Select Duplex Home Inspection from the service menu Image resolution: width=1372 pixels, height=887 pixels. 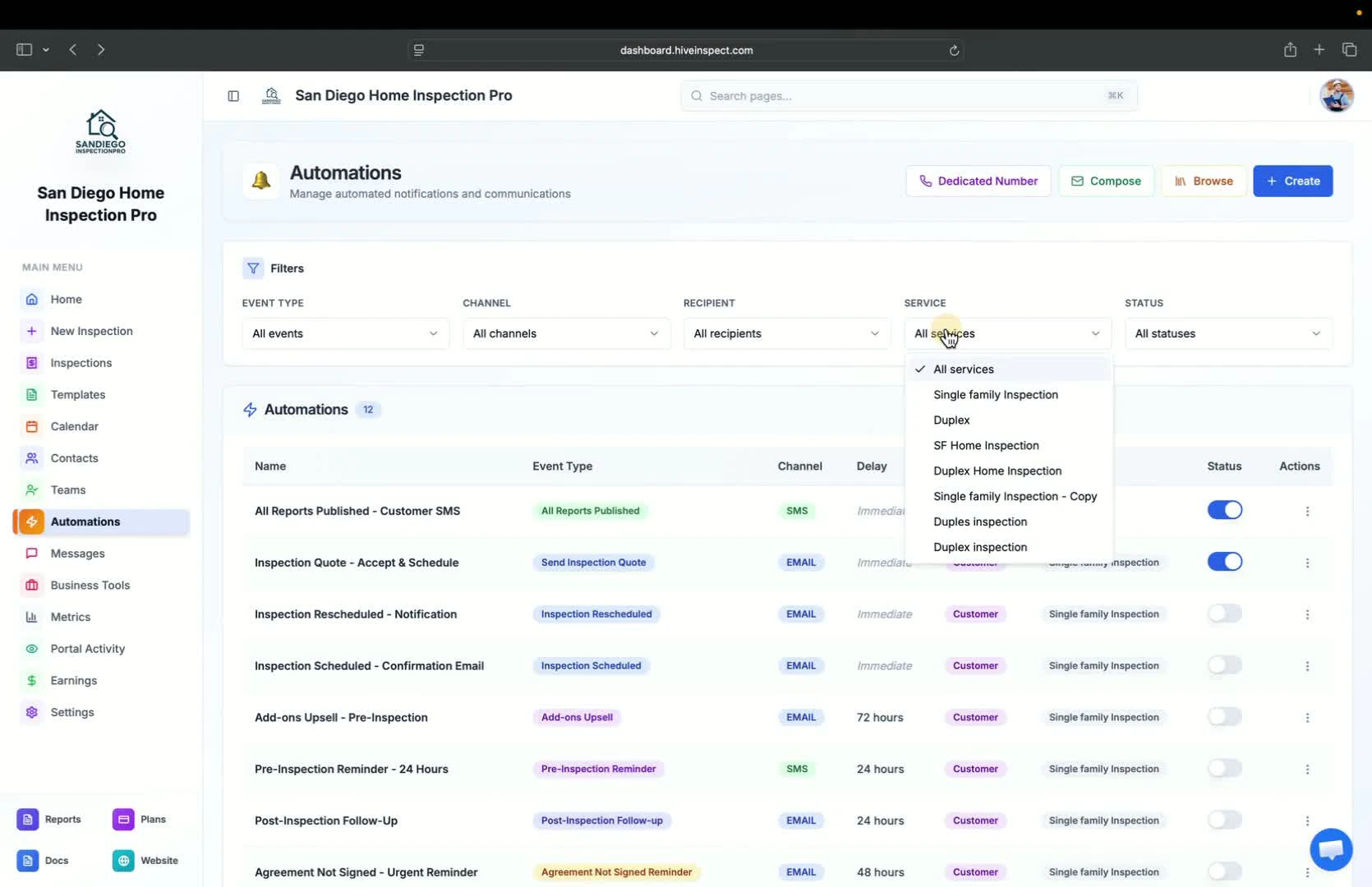click(997, 471)
